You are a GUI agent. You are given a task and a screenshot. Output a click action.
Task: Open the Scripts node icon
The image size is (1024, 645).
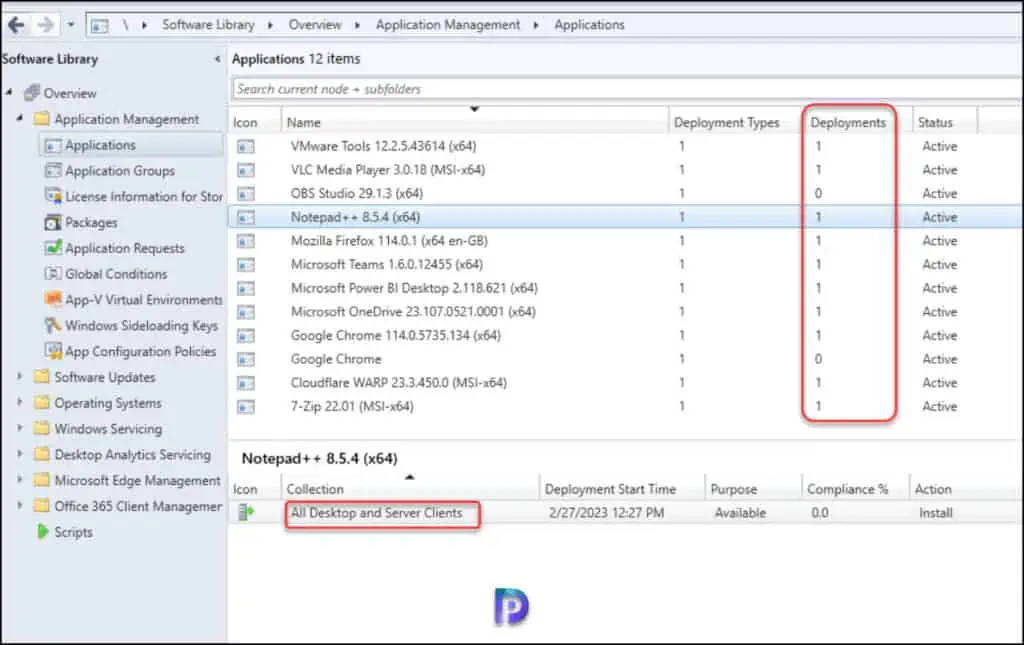pos(42,532)
